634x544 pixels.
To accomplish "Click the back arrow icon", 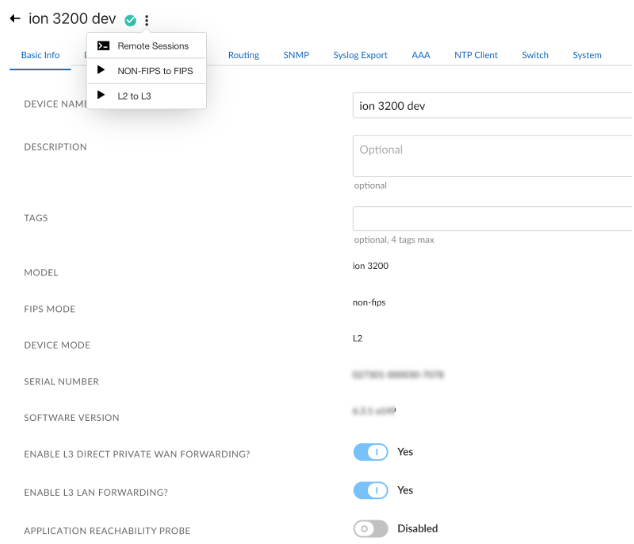I will 14,19.
